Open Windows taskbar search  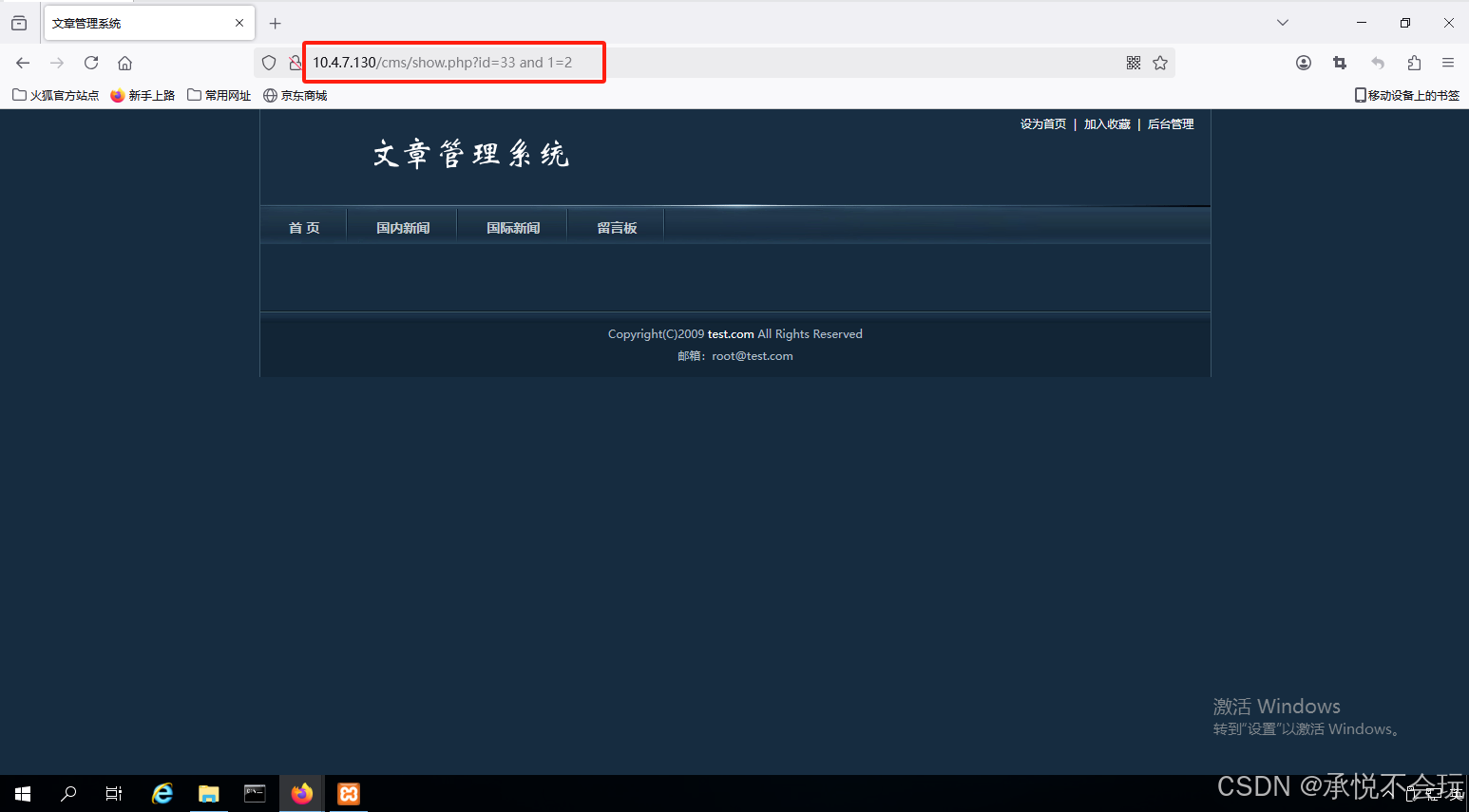pyautogui.click(x=68, y=794)
